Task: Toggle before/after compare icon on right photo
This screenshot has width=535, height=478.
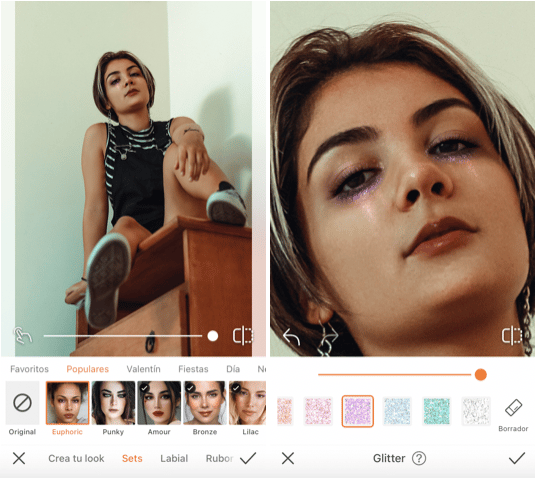Action: click(x=511, y=336)
